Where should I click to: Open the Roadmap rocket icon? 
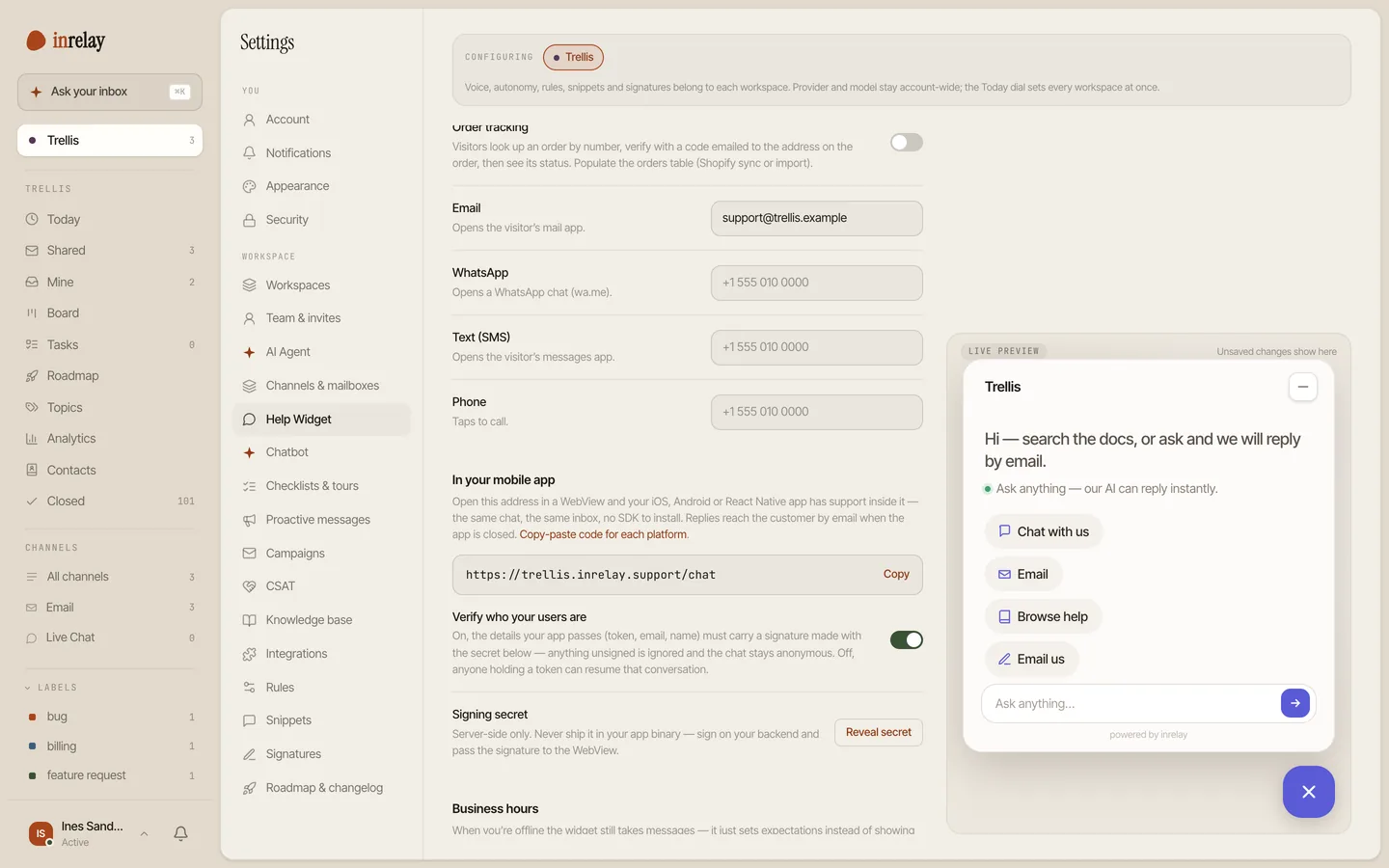(32, 376)
